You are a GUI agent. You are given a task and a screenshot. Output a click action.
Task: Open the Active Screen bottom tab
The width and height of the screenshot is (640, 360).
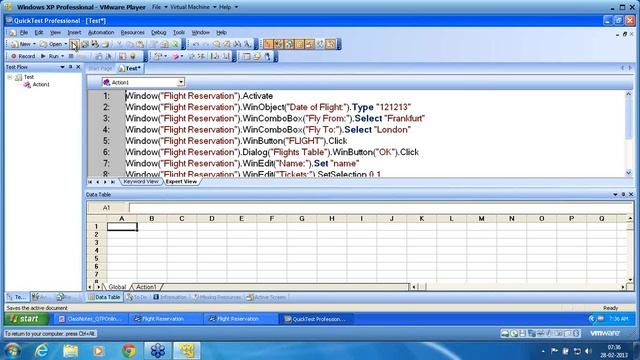(266, 297)
